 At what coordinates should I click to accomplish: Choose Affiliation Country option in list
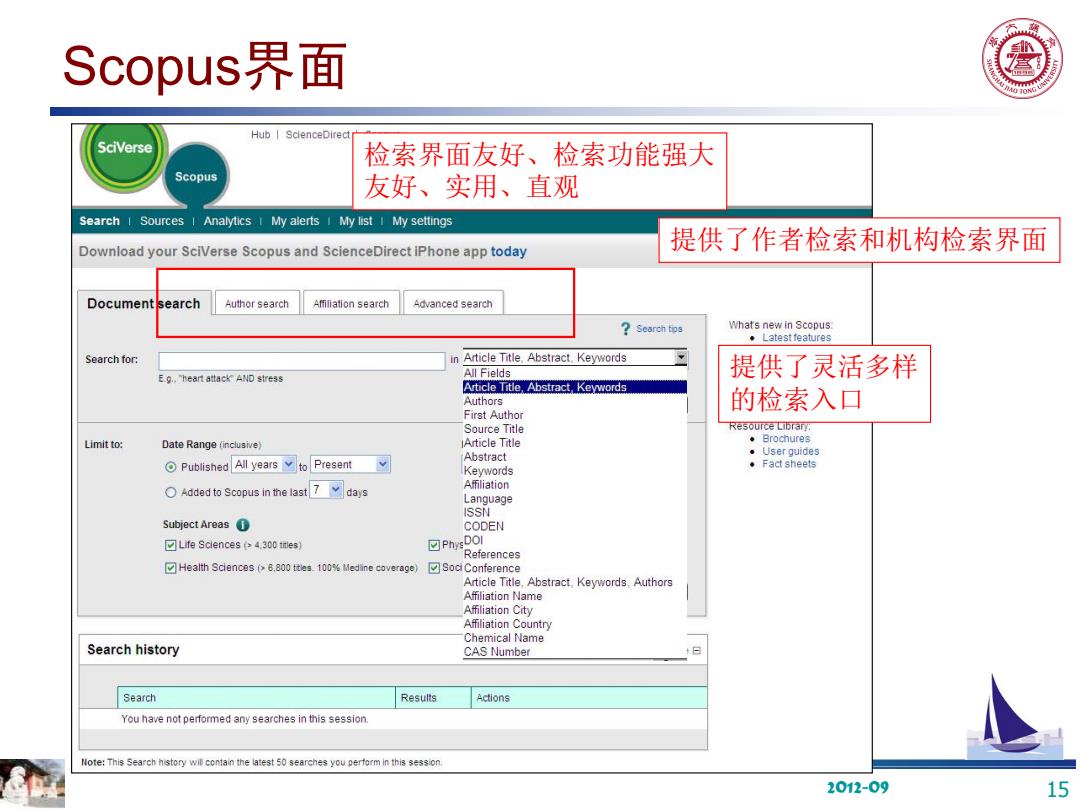(508, 624)
